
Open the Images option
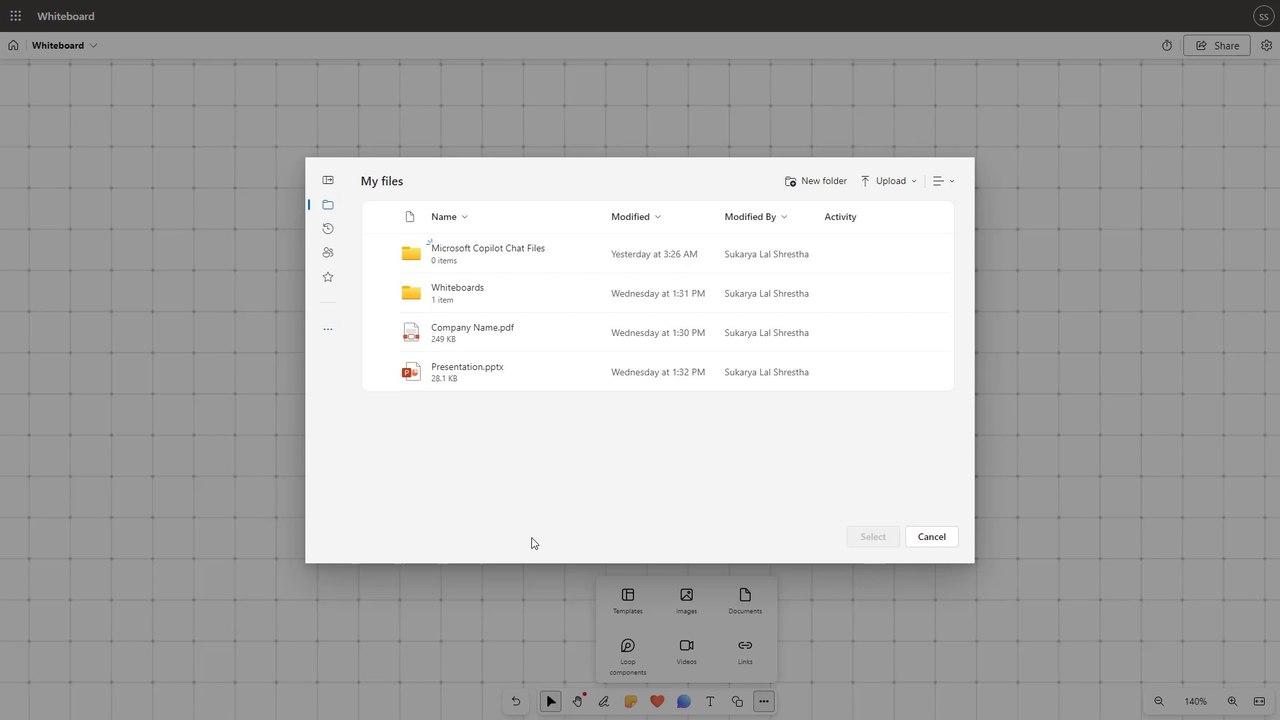tap(686, 601)
